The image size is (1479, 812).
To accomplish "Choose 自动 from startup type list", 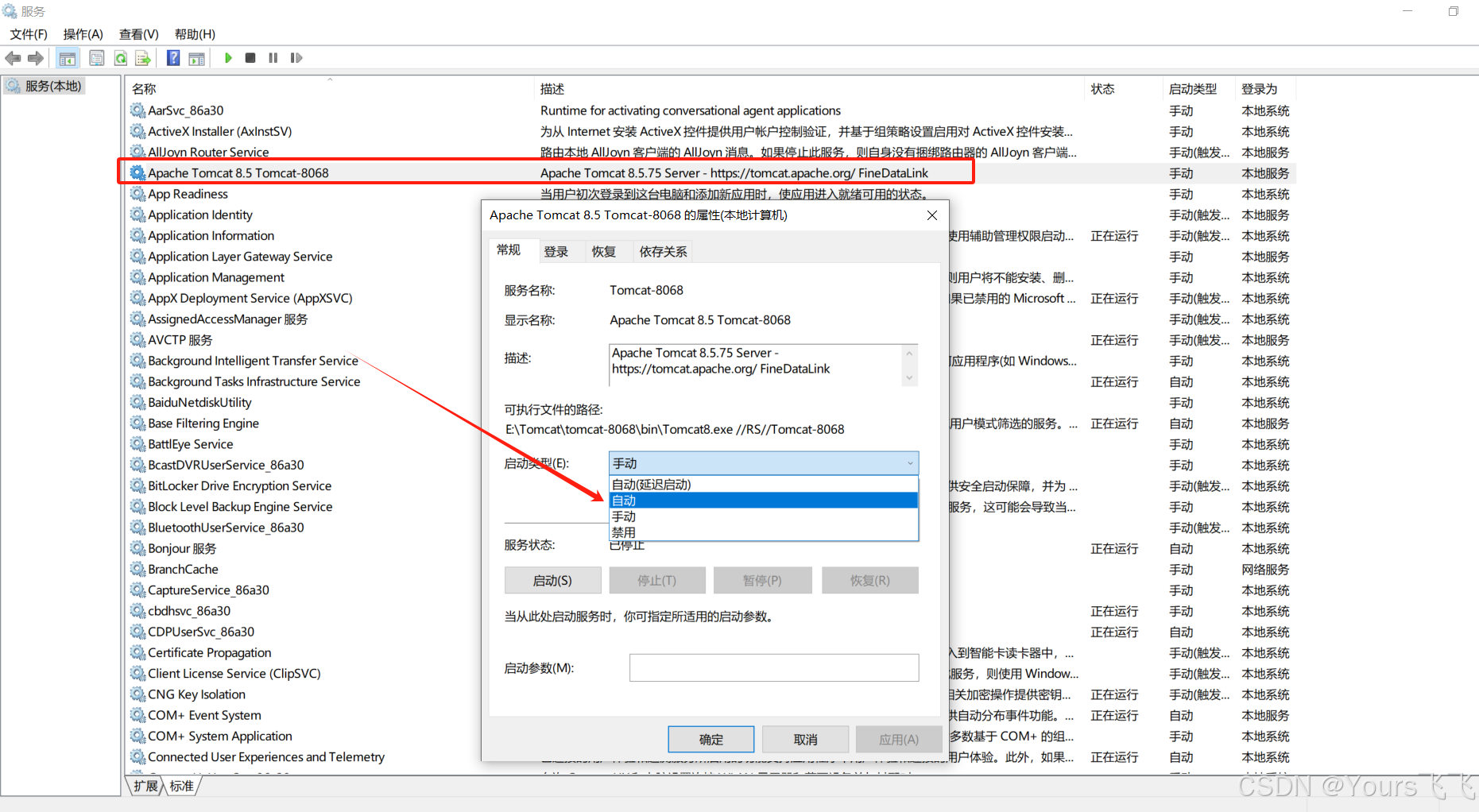I will click(x=763, y=501).
